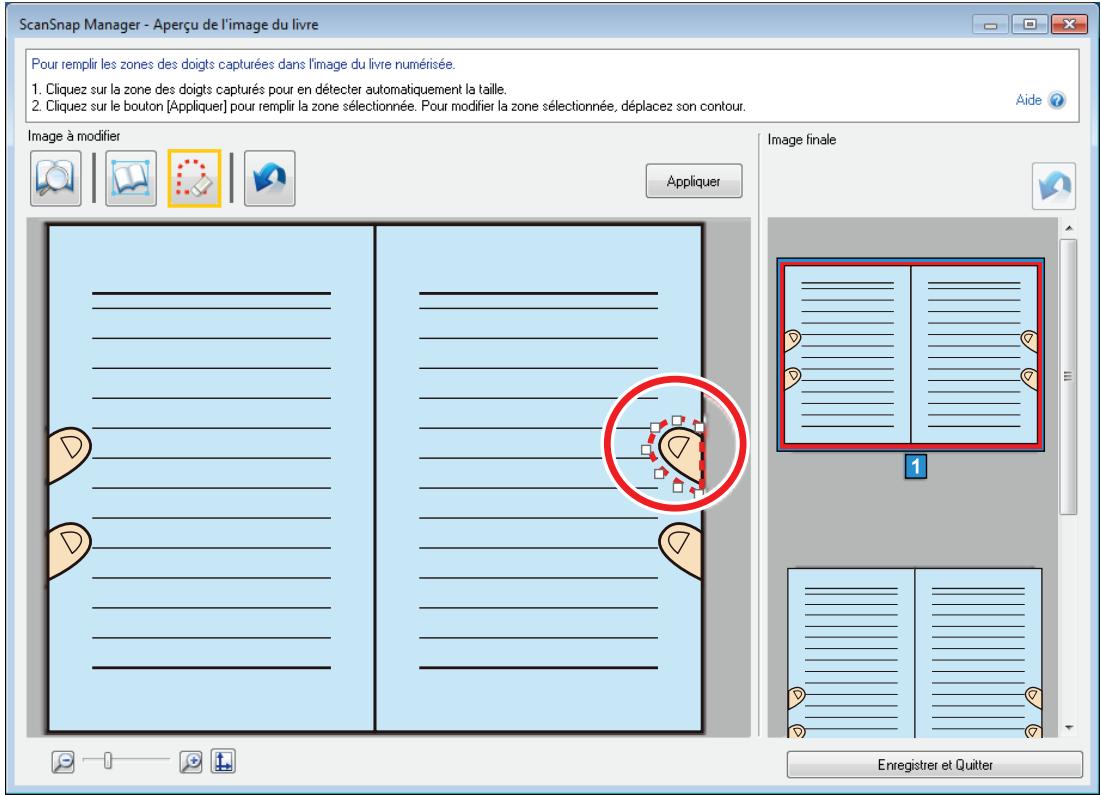Click the zoom slider handle

[x=107, y=760]
